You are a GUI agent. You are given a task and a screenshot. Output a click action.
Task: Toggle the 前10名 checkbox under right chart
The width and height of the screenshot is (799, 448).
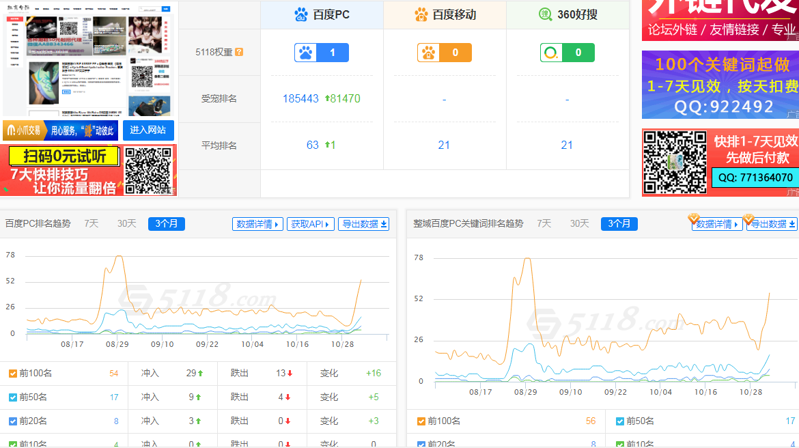pos(620,444)
